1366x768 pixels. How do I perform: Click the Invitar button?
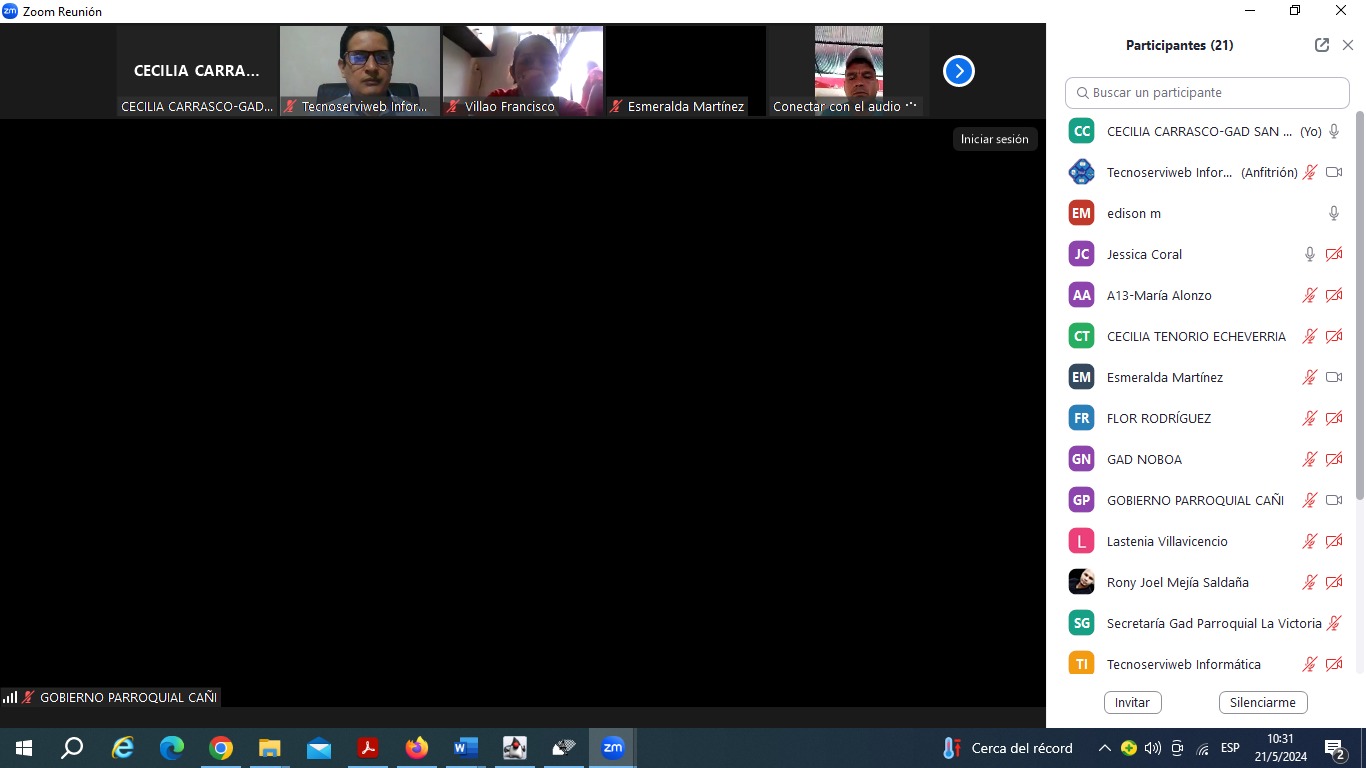click(1132, 702)
